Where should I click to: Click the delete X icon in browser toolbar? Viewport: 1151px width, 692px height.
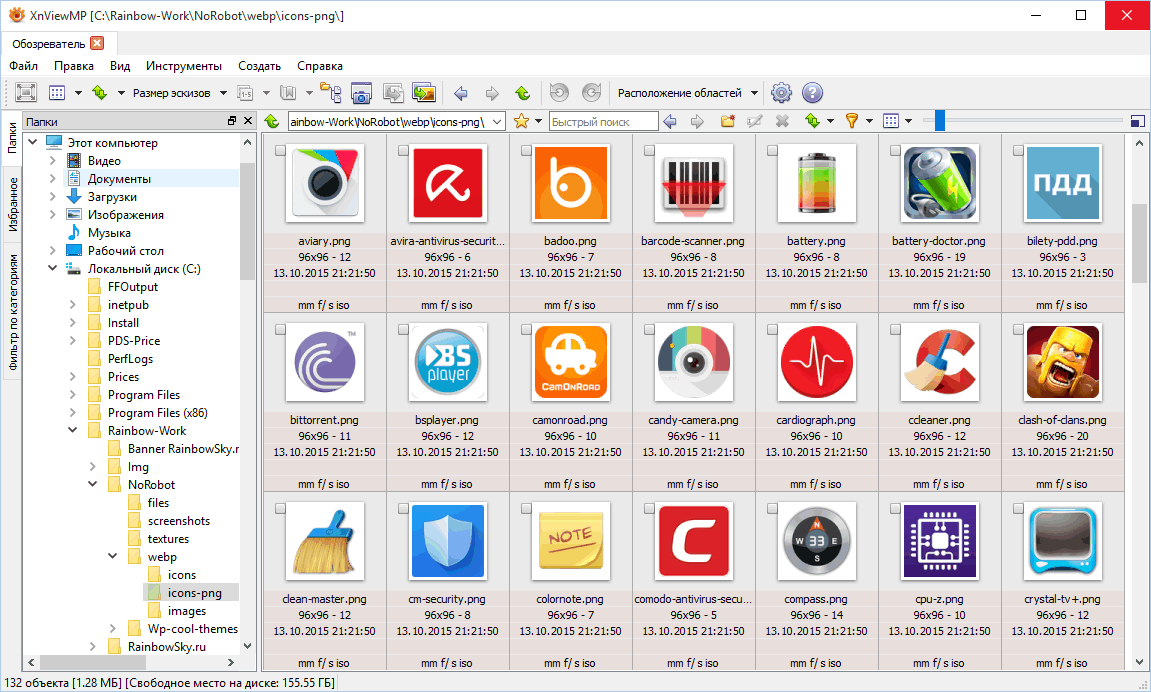pyautogui.click(x=783, y=121)
